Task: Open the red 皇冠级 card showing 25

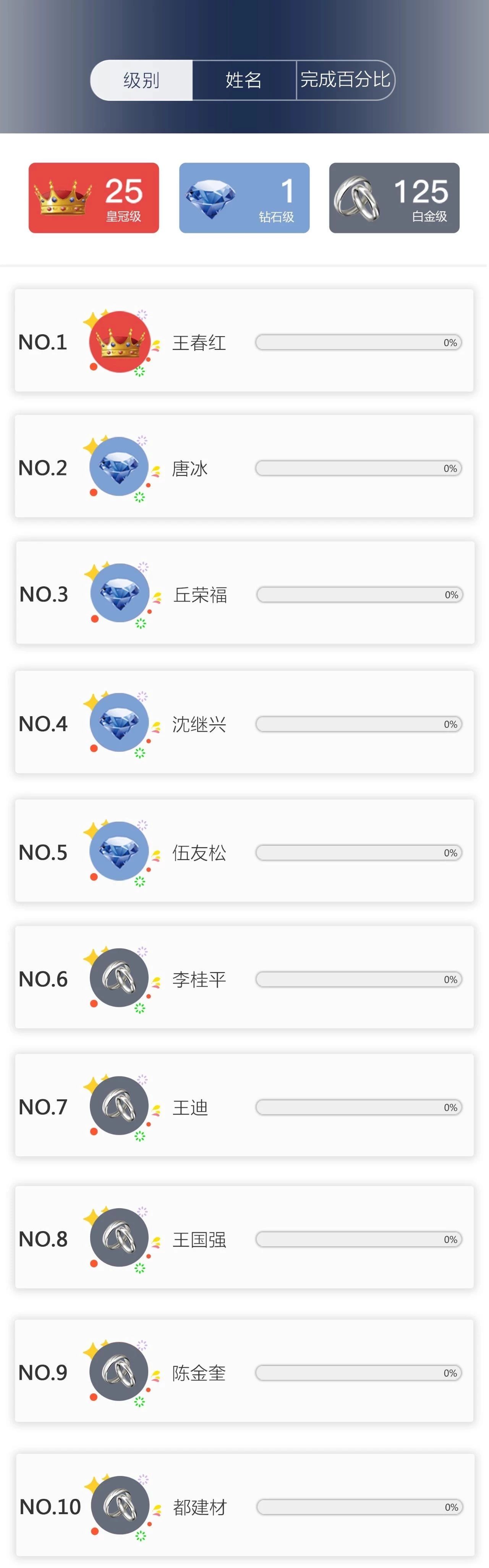Action: tap(94, 198)
